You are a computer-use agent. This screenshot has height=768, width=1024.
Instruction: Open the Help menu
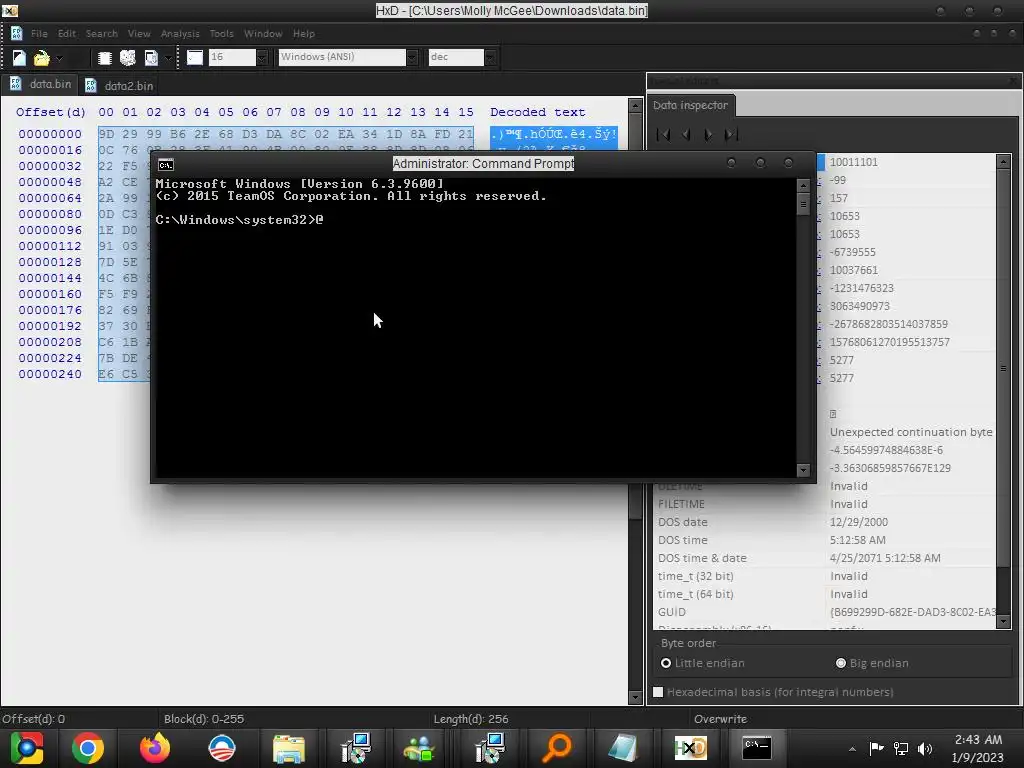[304, 33]
